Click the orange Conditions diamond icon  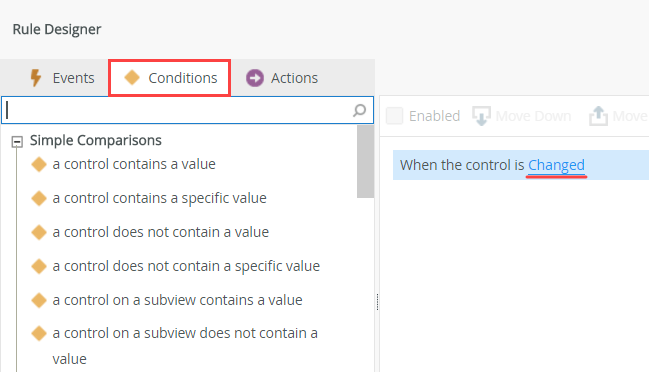click(132, 77)
